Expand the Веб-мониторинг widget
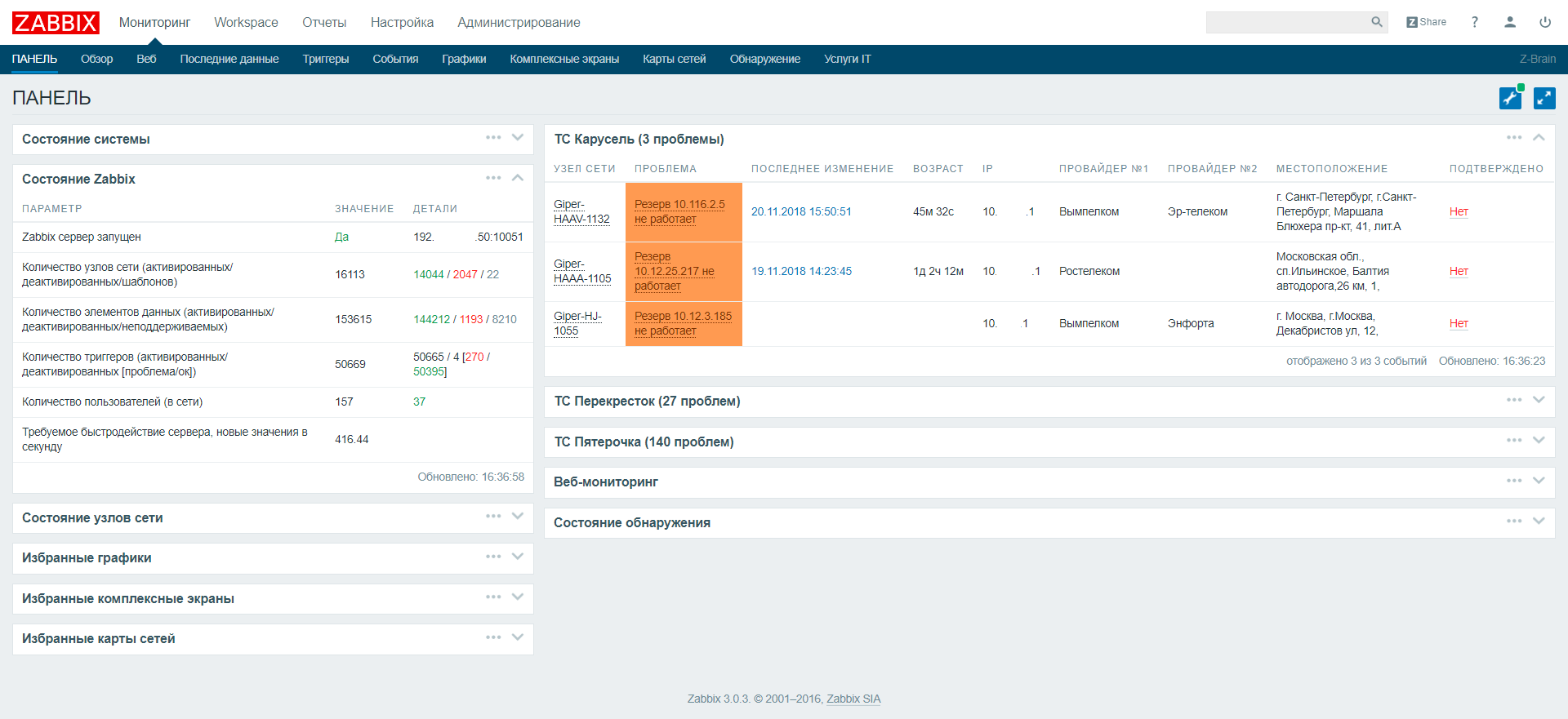Screen dimensions: 1568x719 (x=1539, y=480)
